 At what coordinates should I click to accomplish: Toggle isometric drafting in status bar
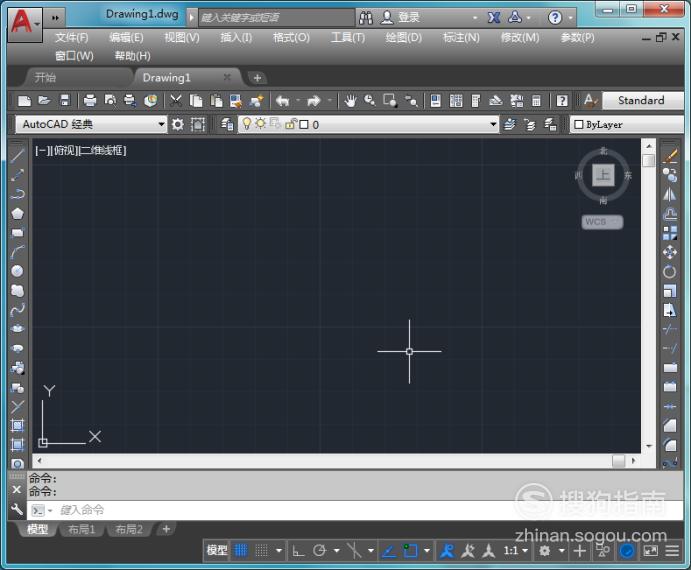tap(354, 550)
